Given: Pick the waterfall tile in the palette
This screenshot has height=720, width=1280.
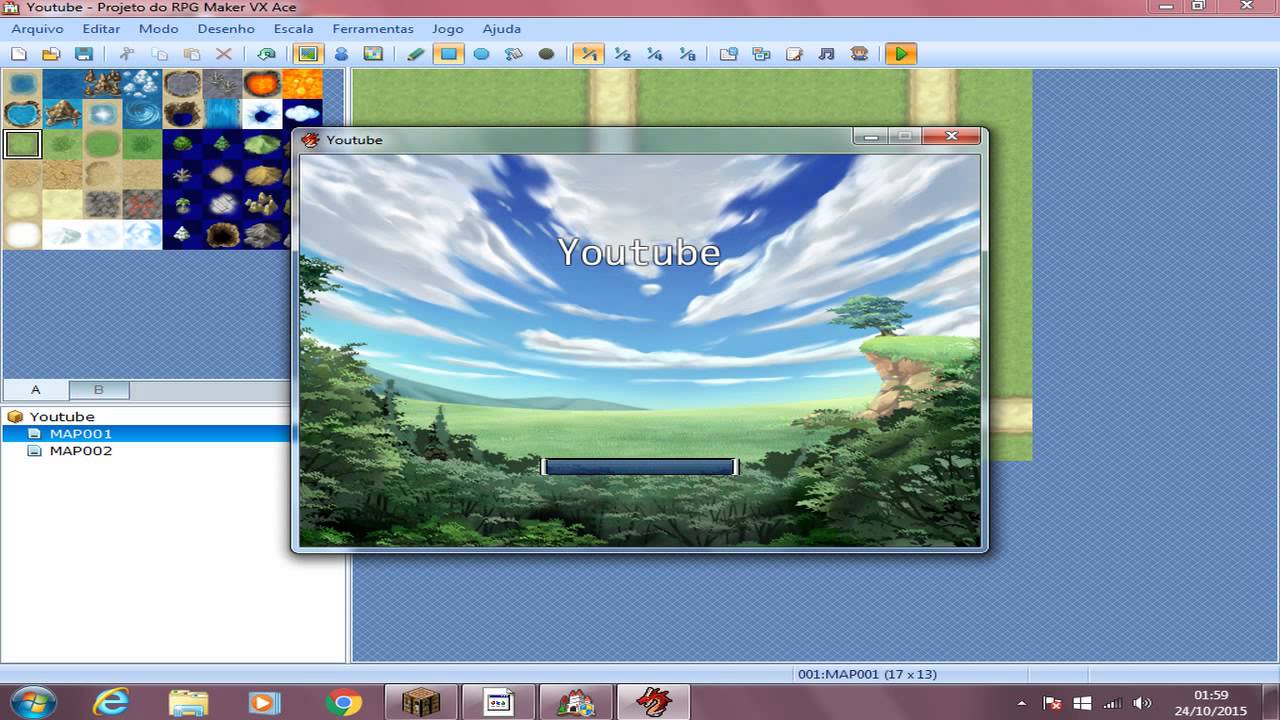Looking at the screenshot, I should 222,114.
